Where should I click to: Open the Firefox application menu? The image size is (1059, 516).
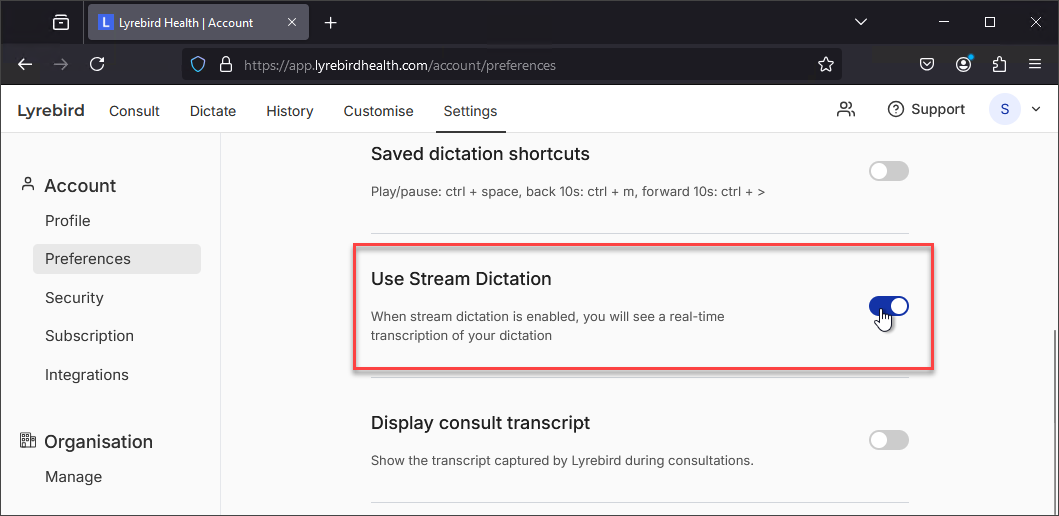point(1035,64)
